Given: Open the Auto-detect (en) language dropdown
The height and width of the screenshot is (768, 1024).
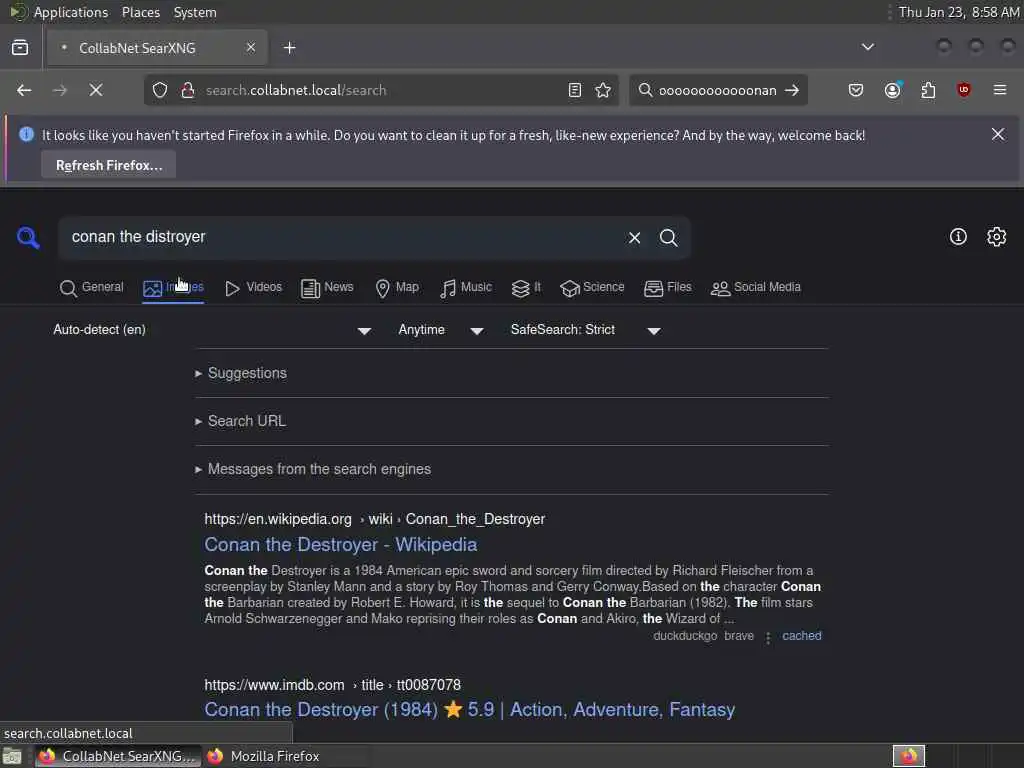Looking at the screenshot, I should click(212, 330).
